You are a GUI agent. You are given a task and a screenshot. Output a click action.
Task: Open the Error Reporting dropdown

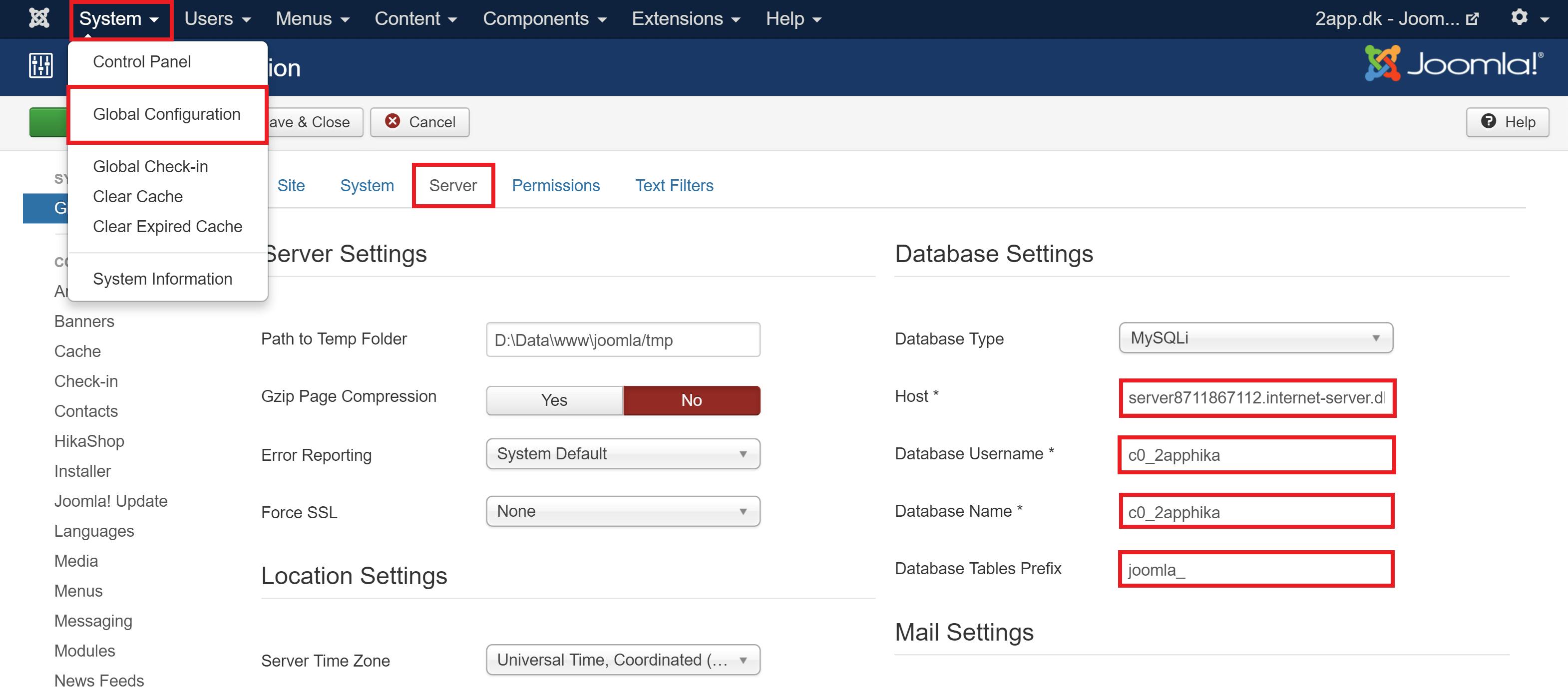623,454
